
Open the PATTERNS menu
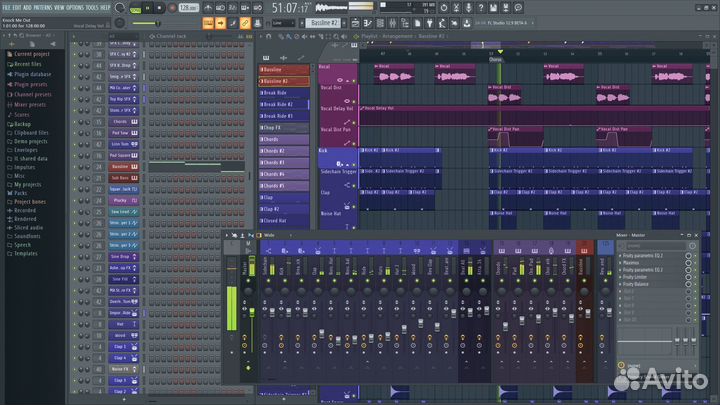coord(44,7)
